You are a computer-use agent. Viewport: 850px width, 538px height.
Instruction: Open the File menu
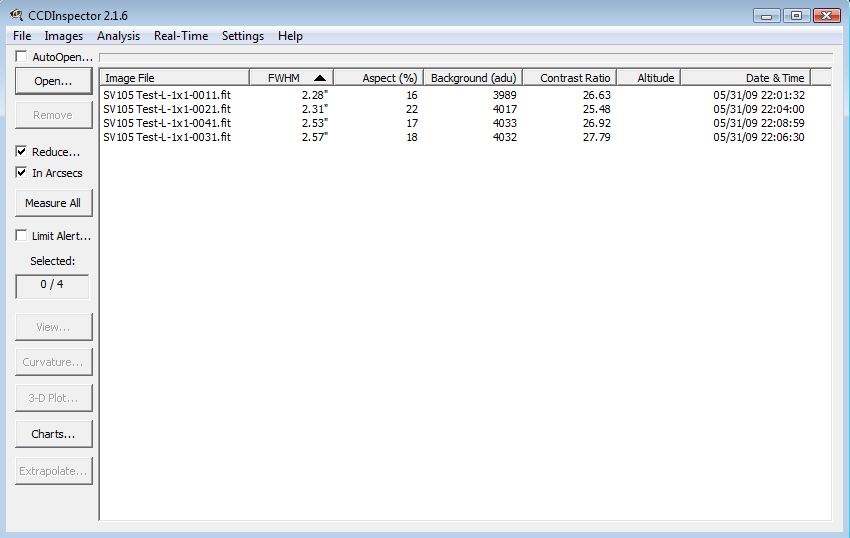tap(22, 36)
